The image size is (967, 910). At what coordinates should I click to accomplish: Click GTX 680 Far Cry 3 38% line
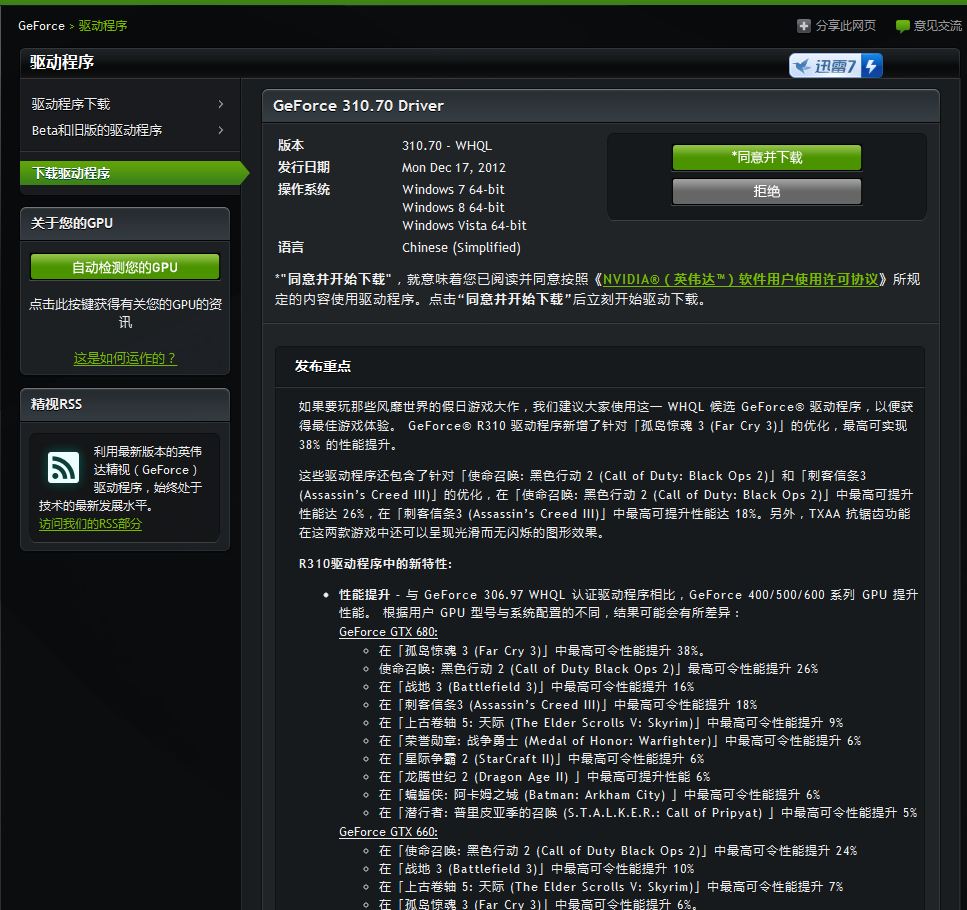543,651
